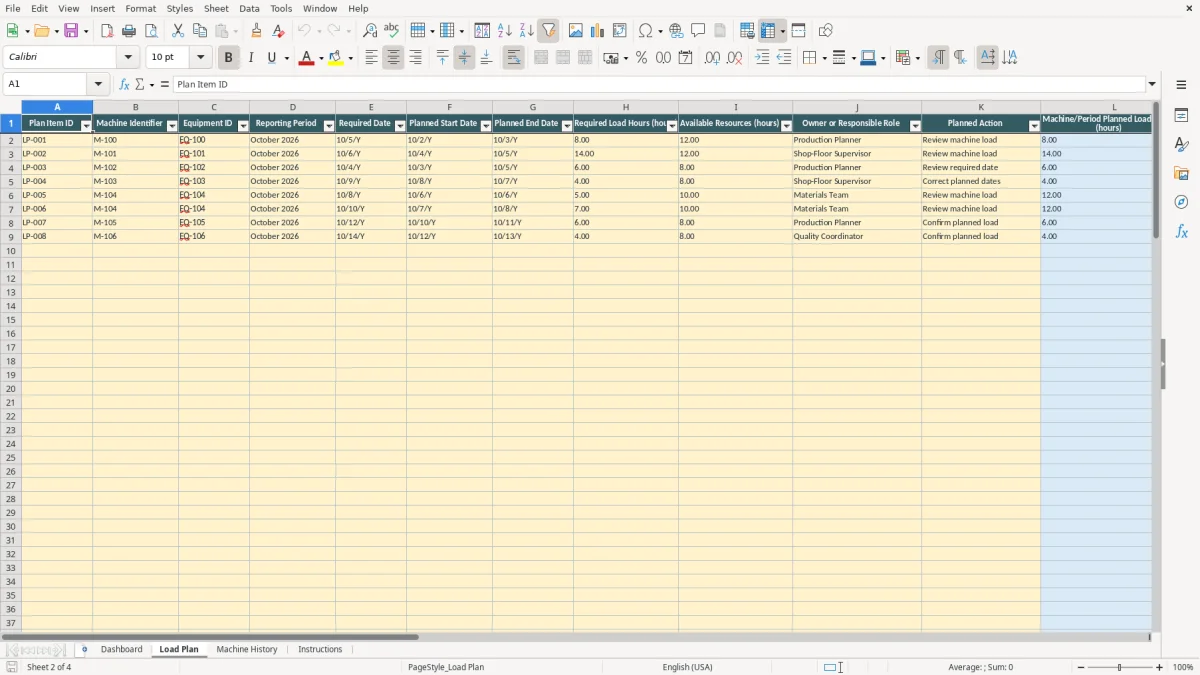Viewport: 1200px width, 675px height.
Task: Select column header G
Action: tap(532, 107)
